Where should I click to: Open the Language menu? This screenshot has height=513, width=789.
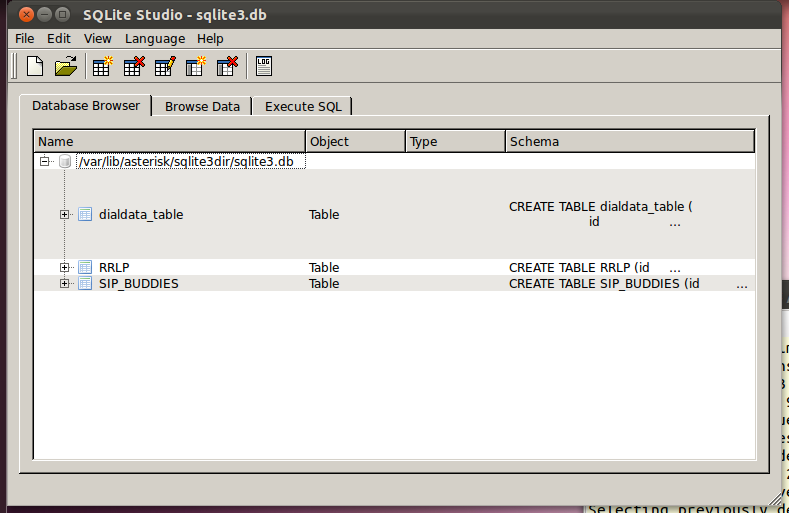tap(155, 38)
